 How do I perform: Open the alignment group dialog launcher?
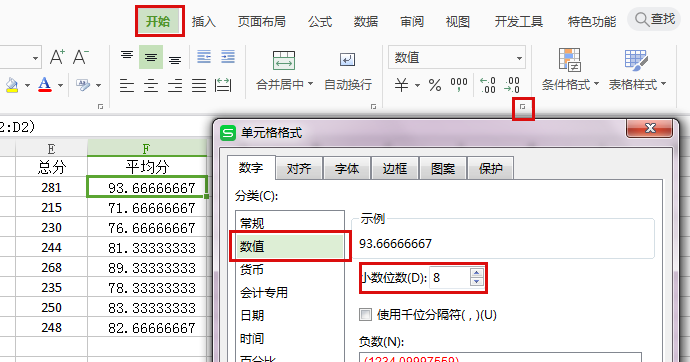click(x=374, y=106)
